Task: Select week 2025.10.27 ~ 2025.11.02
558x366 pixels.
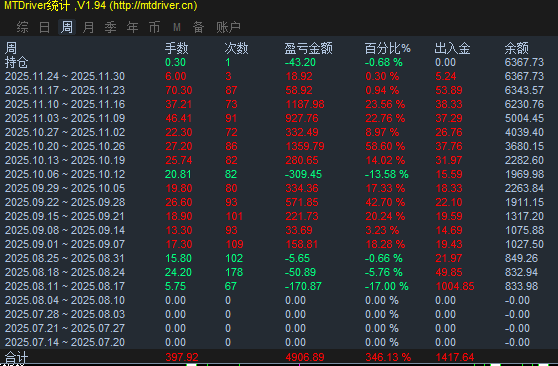Action: point(65,132)
